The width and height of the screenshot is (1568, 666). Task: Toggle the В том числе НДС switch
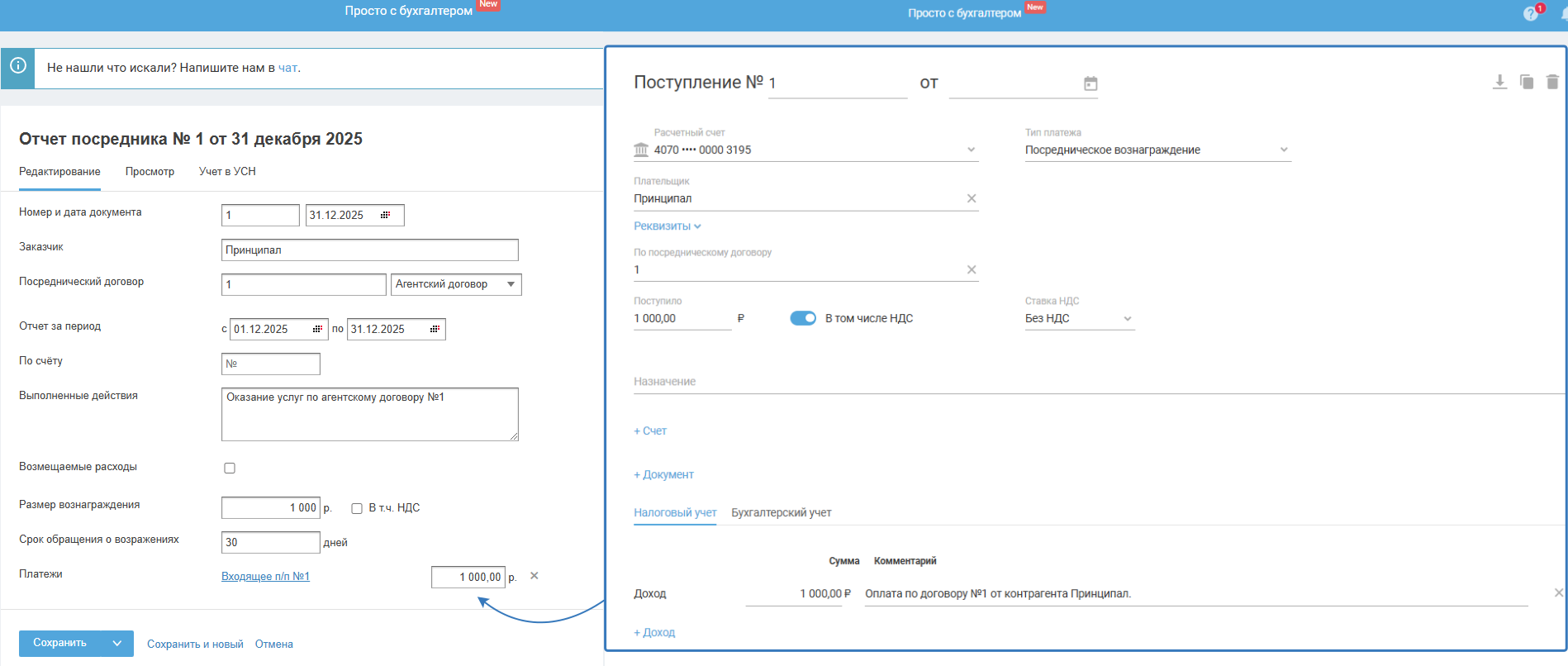coord(803,318)
